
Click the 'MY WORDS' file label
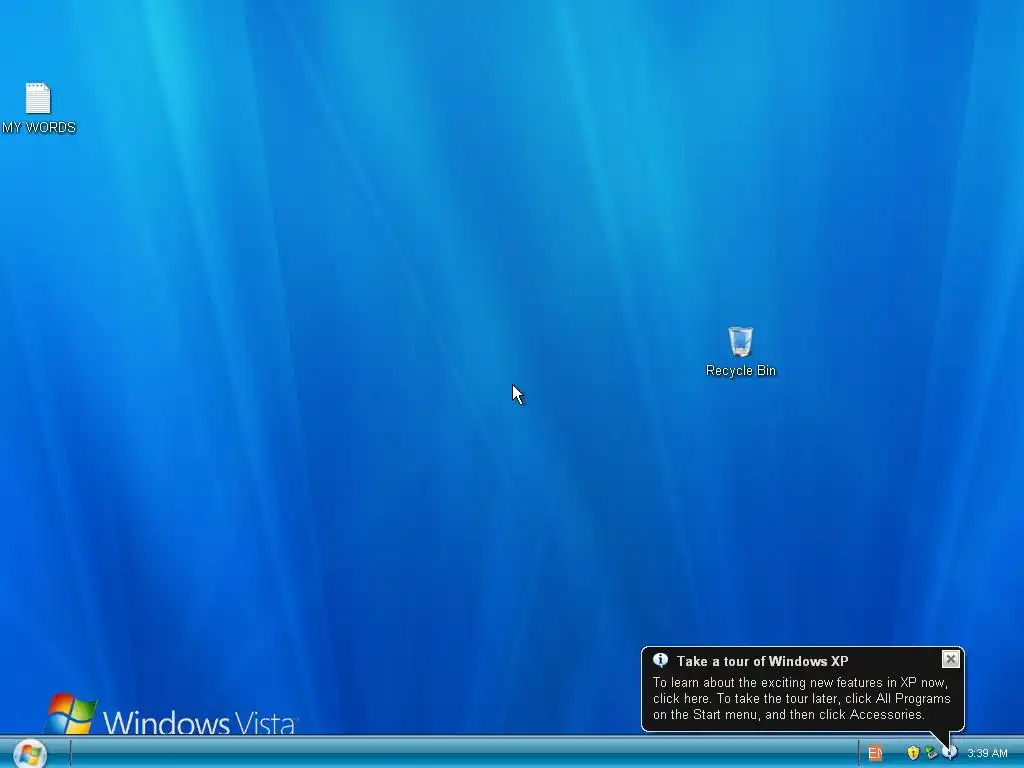pyautogui.click(x=39, y=127)
